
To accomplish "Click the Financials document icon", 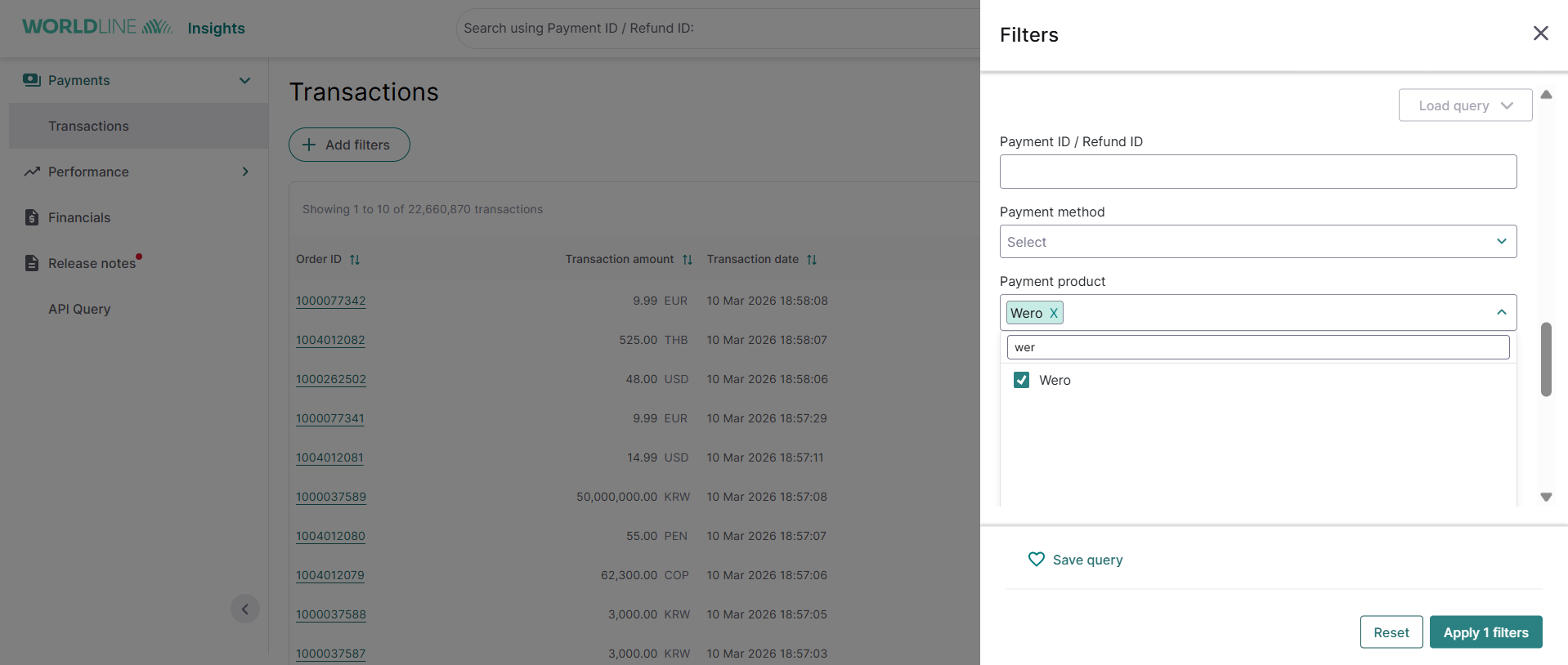I will click(32, 217).
